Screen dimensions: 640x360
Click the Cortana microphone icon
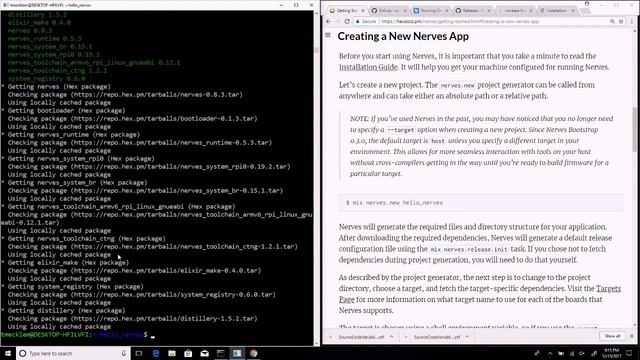[124, 353]
